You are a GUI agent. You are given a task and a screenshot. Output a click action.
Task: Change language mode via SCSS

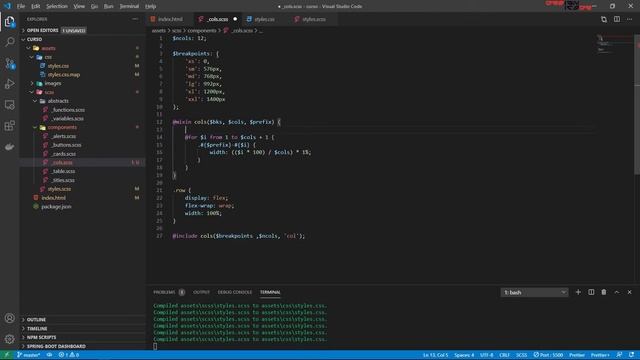pyautogui.click(x=521, y=355)
